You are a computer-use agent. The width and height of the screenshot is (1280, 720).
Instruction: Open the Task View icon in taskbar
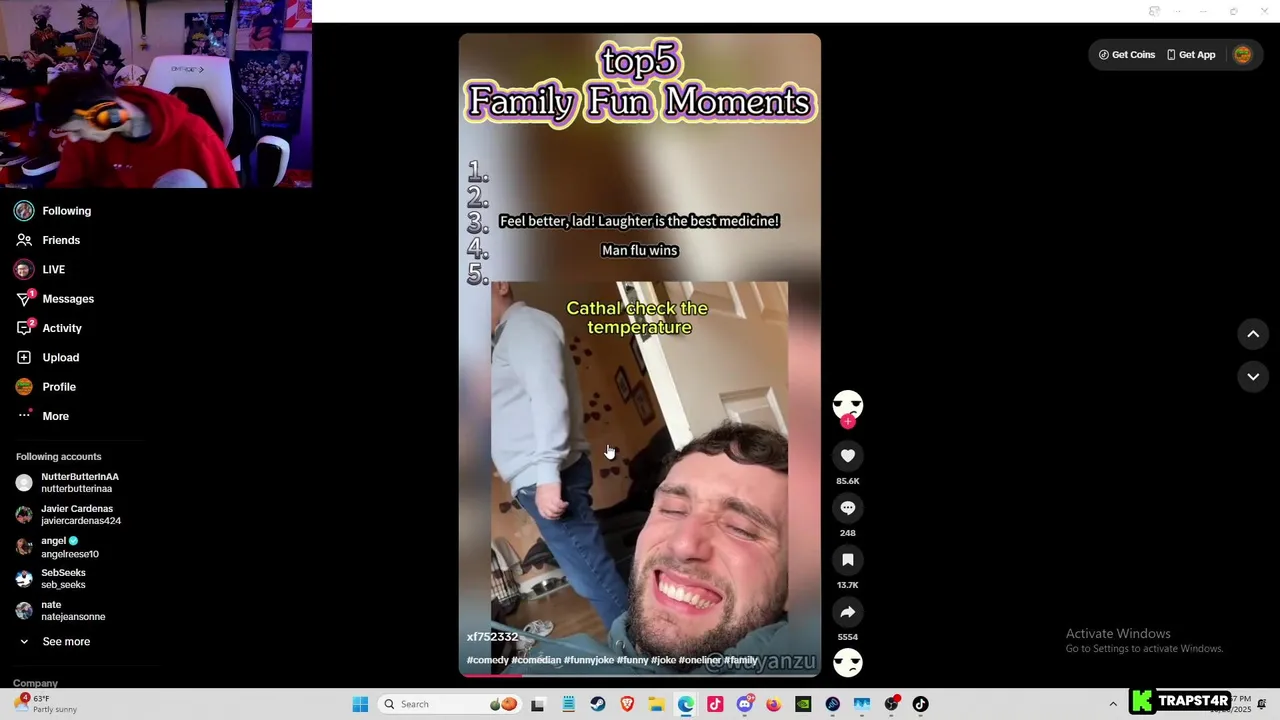(x=538, y=704)
